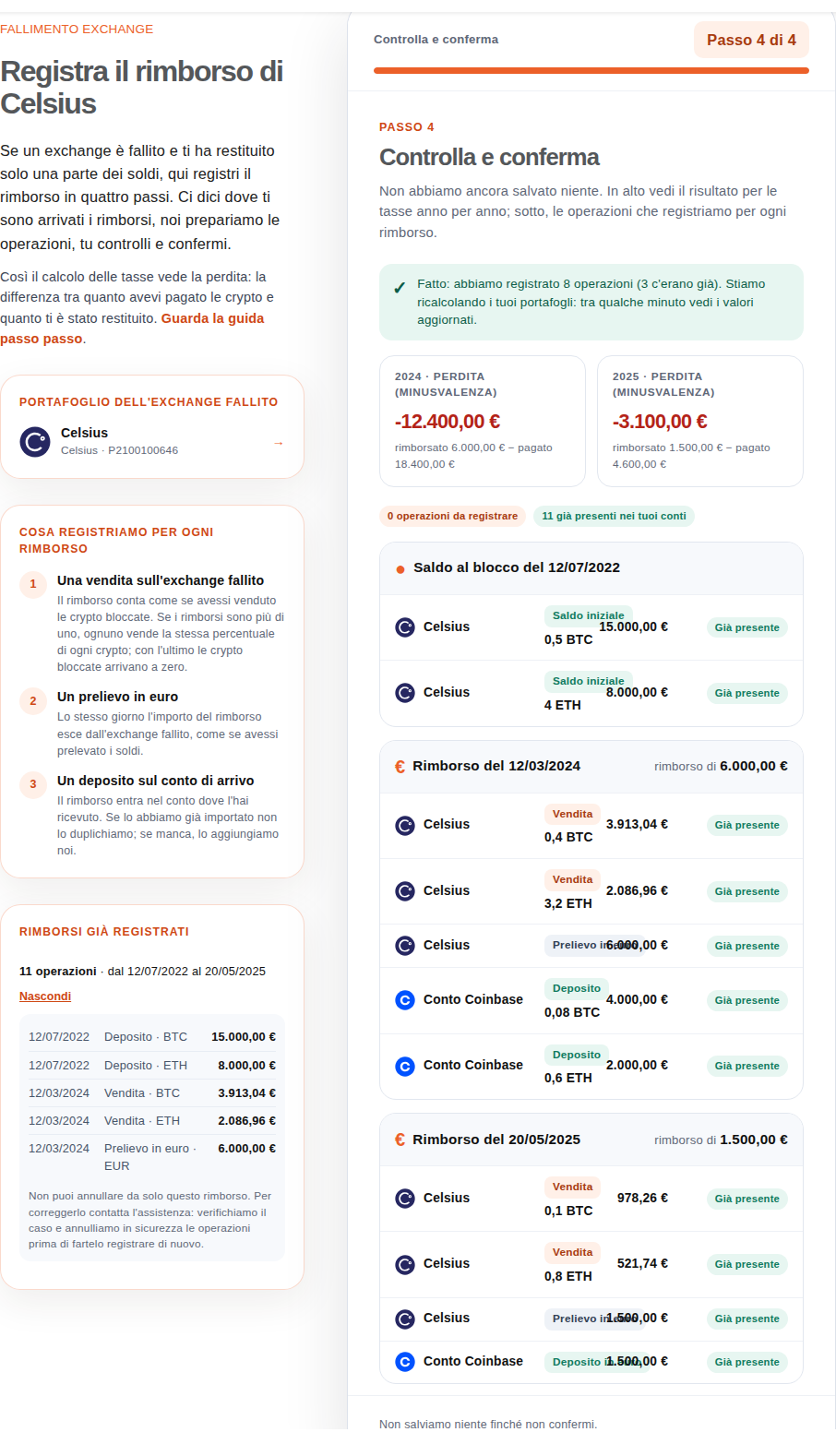Select the 12/03/2024 Prelievo in euro registered row

(x=152, y=1157)
